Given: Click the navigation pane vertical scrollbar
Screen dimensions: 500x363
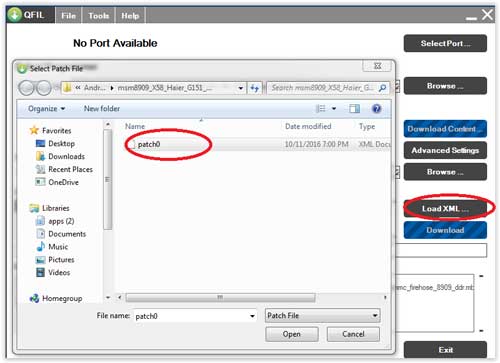Looking at the screenshot, I should coord(108,179).
